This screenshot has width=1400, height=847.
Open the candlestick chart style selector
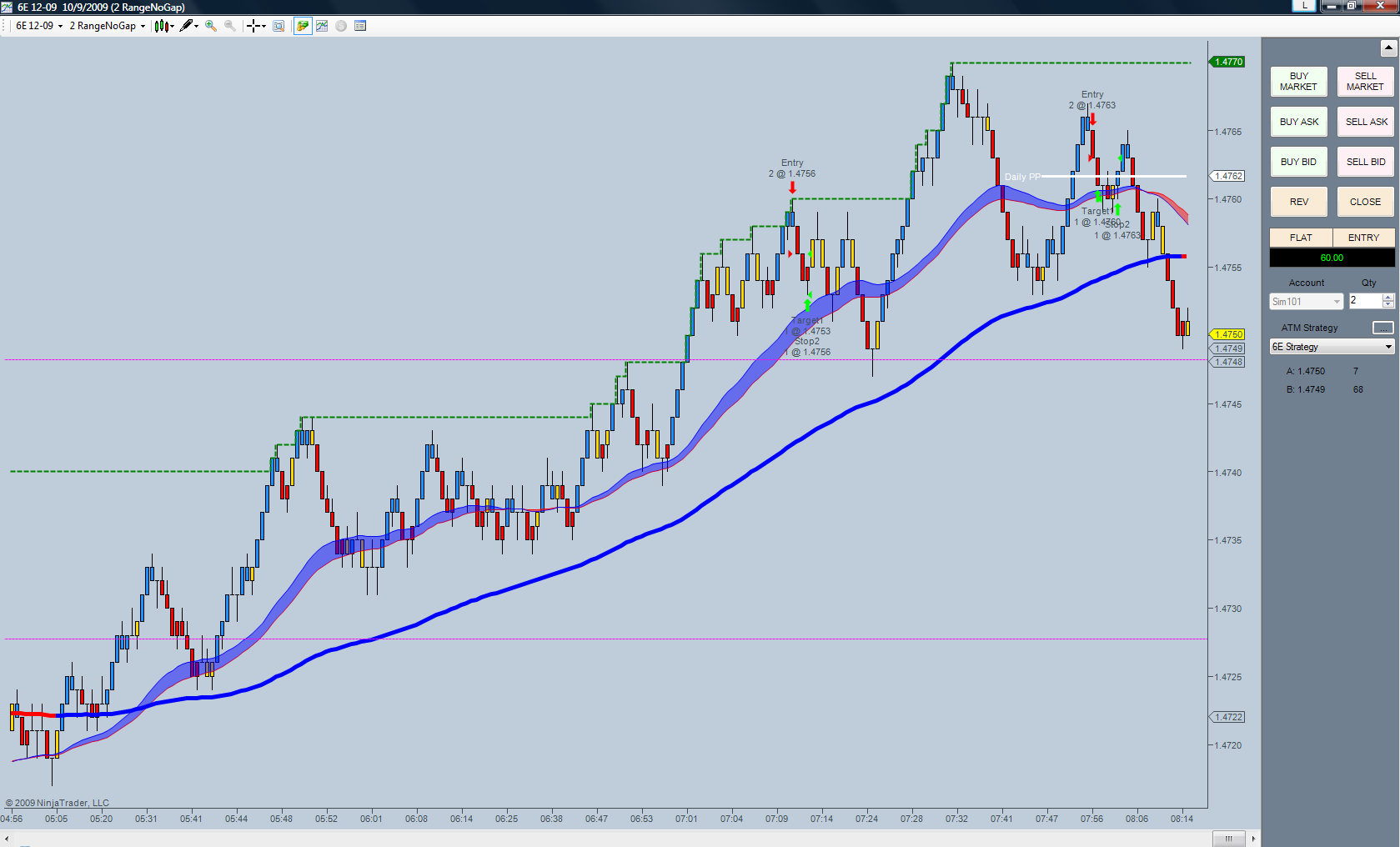pos(162,26)
